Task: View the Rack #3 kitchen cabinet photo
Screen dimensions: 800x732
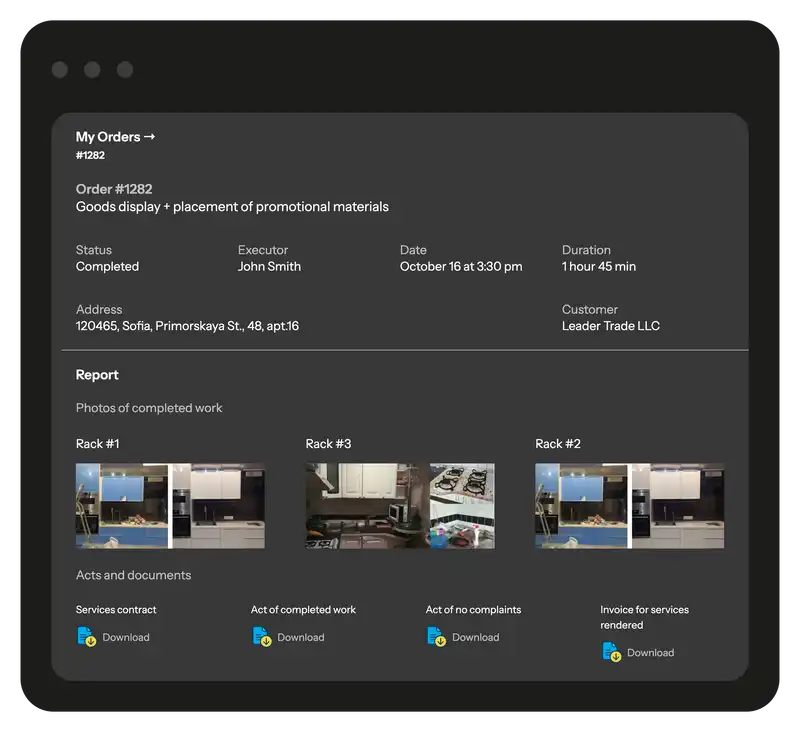Action: pos(366,505)
